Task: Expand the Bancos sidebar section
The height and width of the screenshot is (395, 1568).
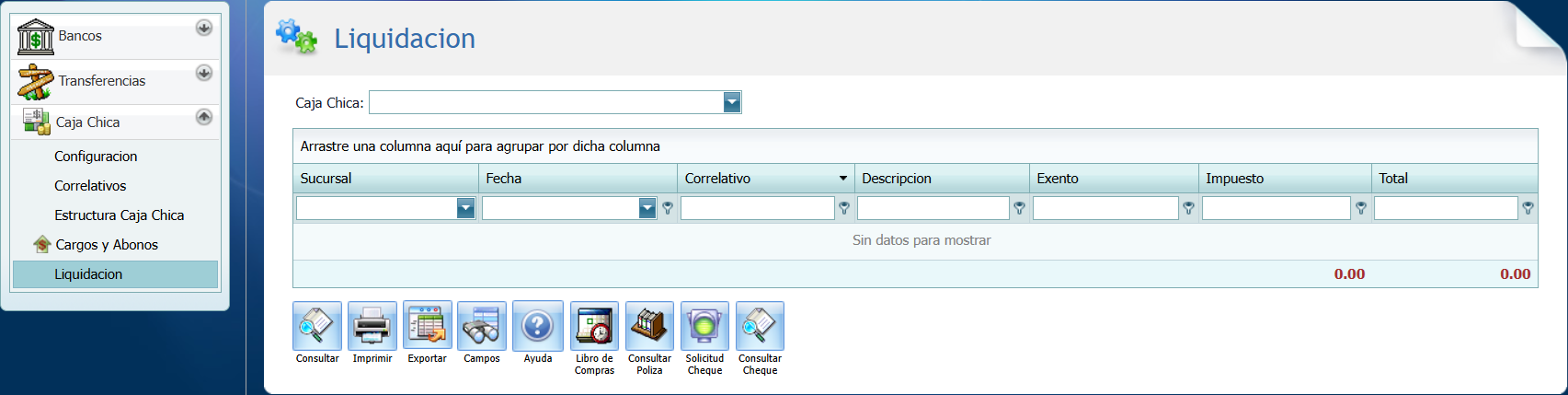Action: click(204, 28)
